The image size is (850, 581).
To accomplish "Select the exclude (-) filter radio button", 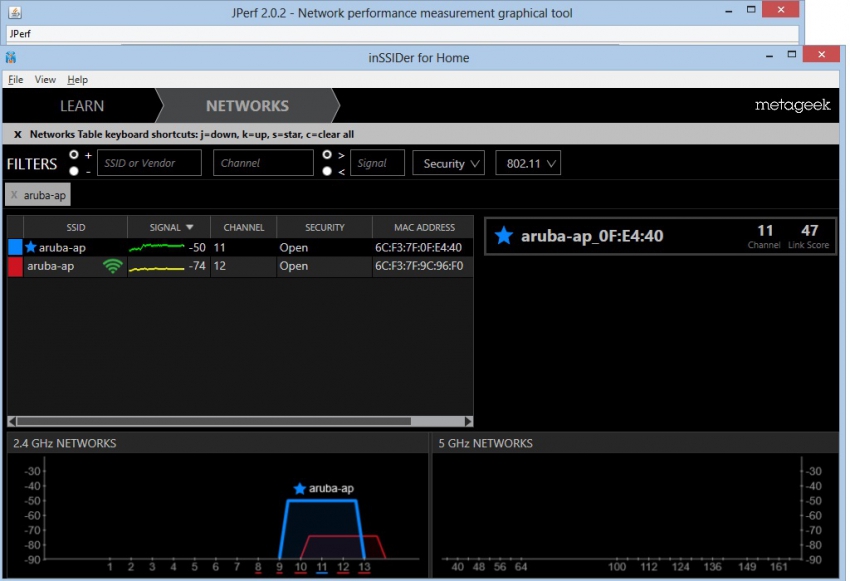I will [x=74, y=171].
